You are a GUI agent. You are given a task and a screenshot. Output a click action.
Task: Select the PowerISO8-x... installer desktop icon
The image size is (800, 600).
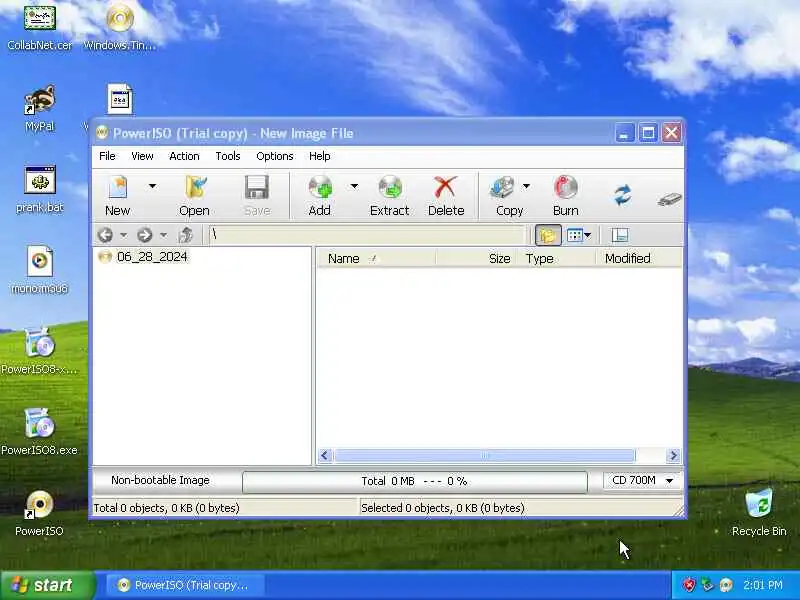tap(39, 352)
